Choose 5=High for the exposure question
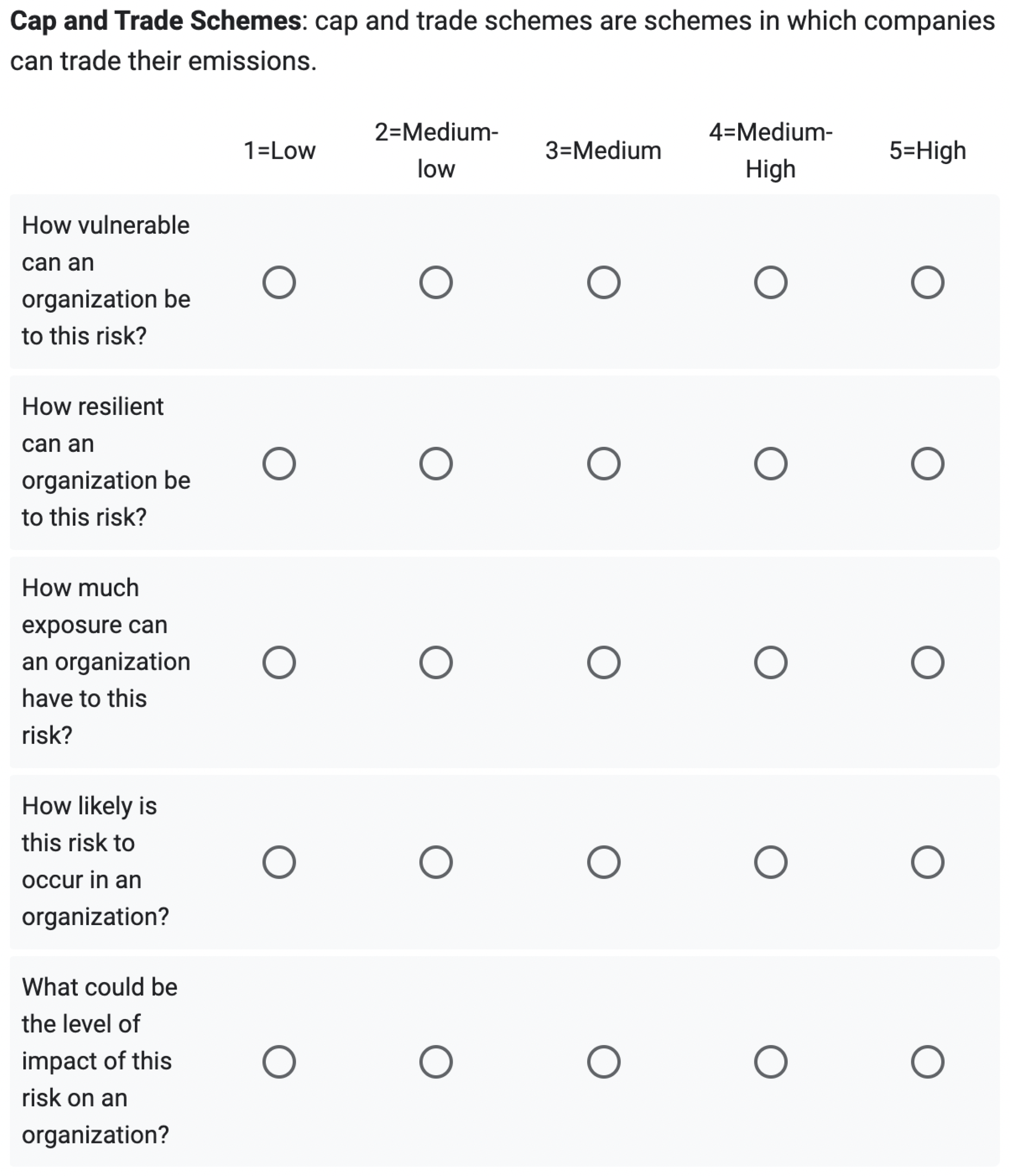 click(x=927, y=662)
